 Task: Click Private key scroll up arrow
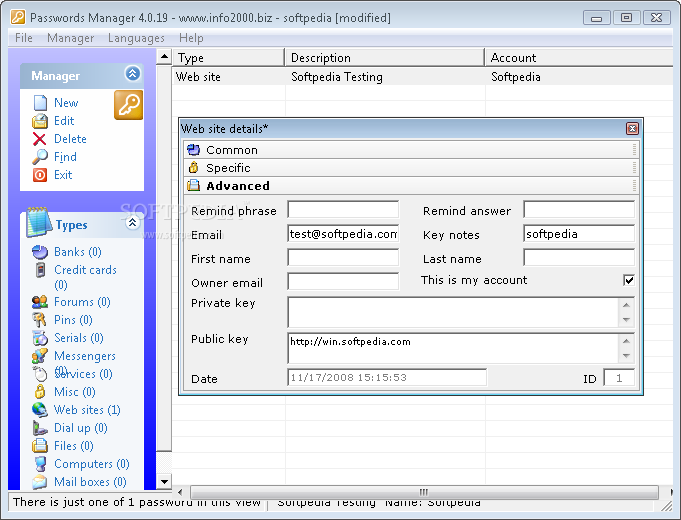click(x=626, y=305)
